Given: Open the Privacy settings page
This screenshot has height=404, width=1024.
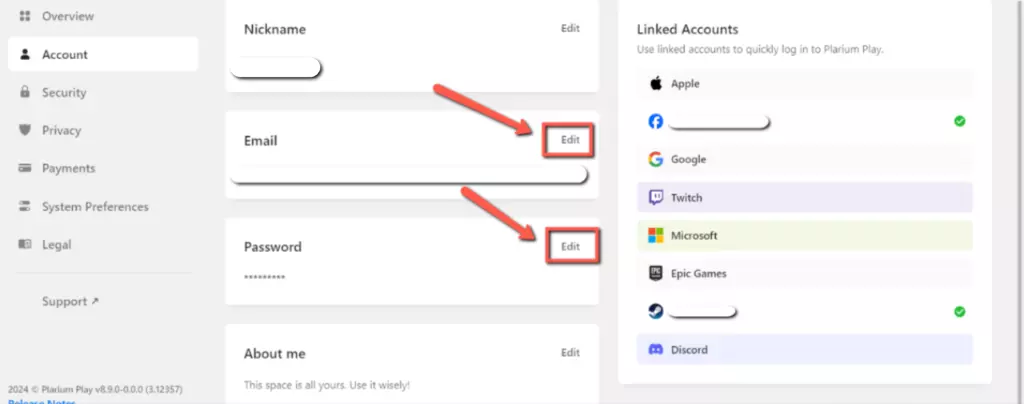Looking at the screenshot, I should coord(61,131).
